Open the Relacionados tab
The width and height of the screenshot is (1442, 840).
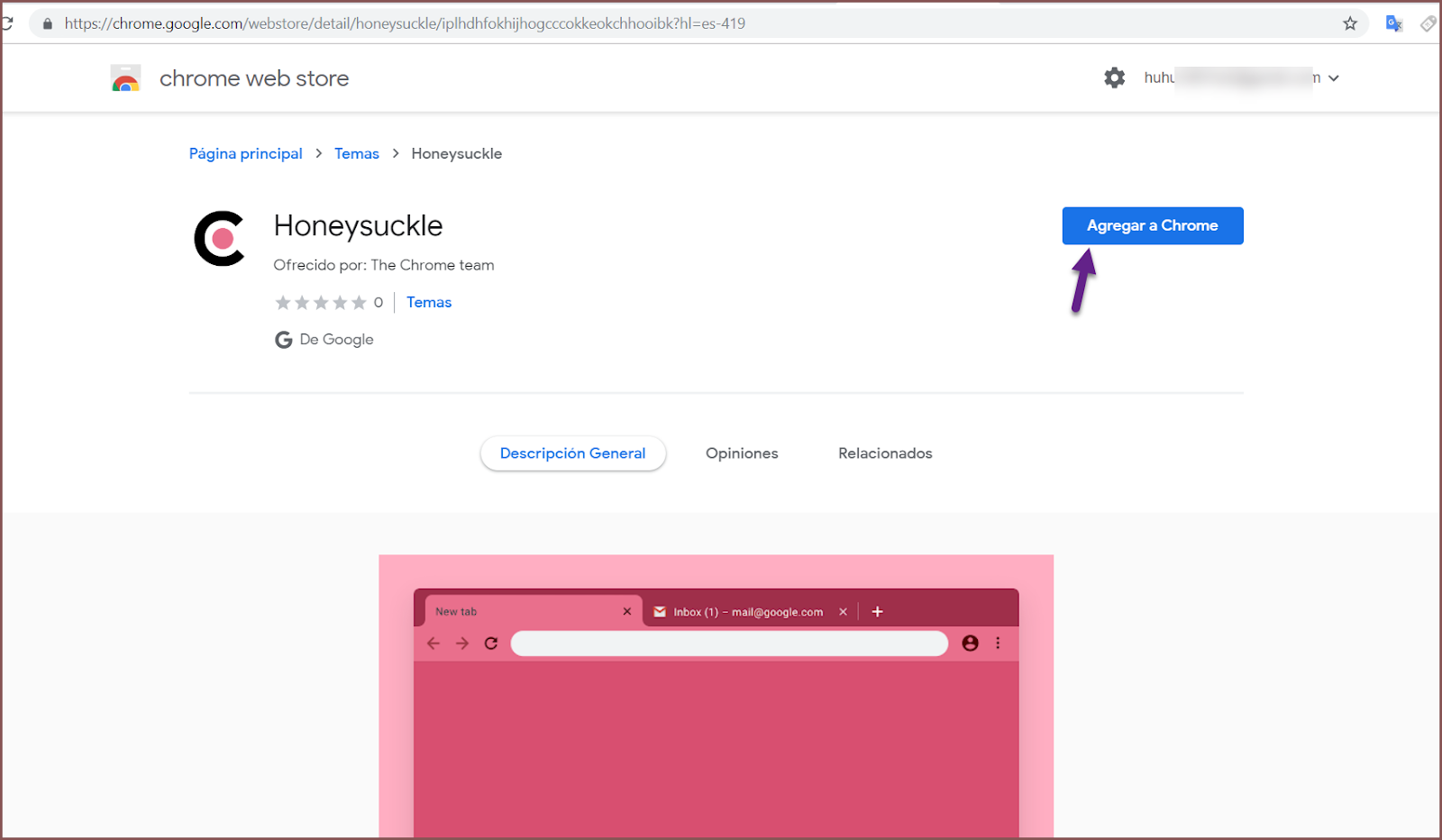pyautogui.click(x=884, y=453)
